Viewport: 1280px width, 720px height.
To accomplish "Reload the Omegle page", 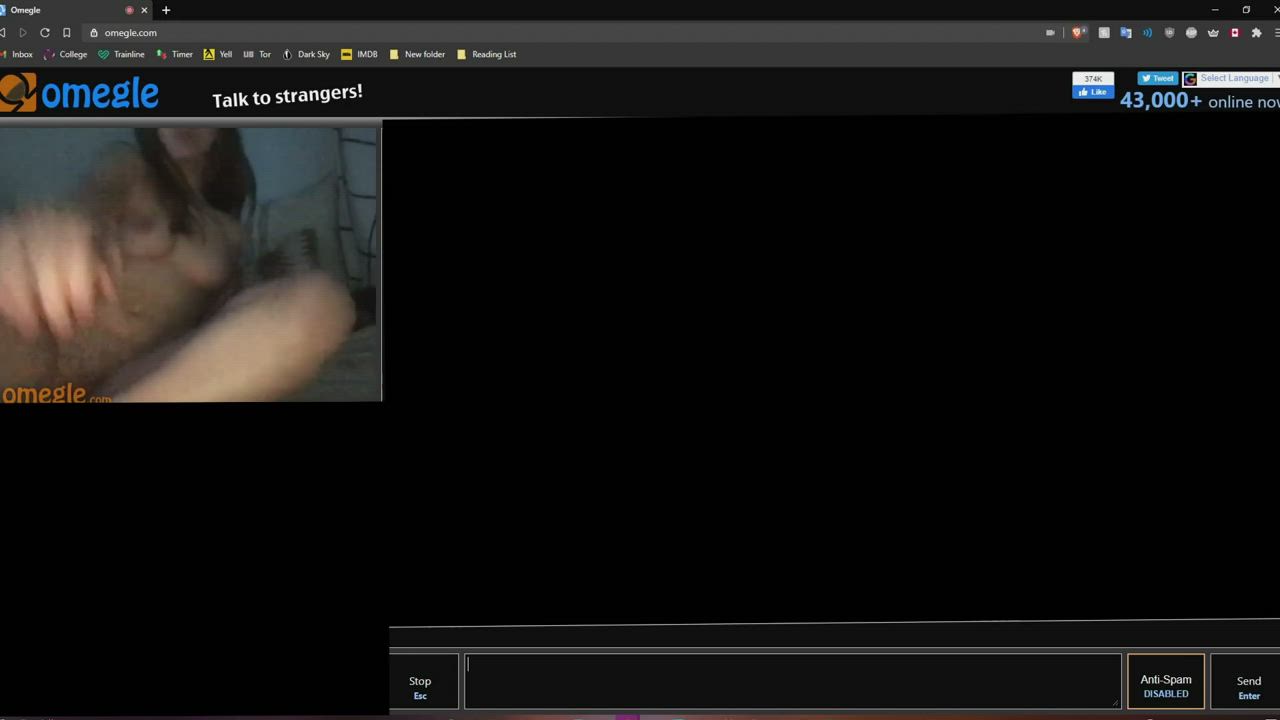I will pos(45,33).
